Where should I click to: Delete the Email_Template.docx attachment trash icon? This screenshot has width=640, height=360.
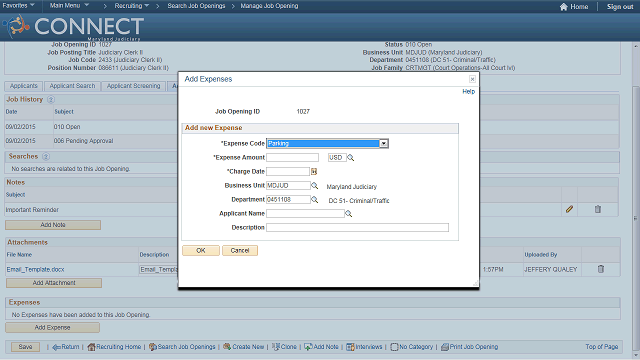pos(601,269)
